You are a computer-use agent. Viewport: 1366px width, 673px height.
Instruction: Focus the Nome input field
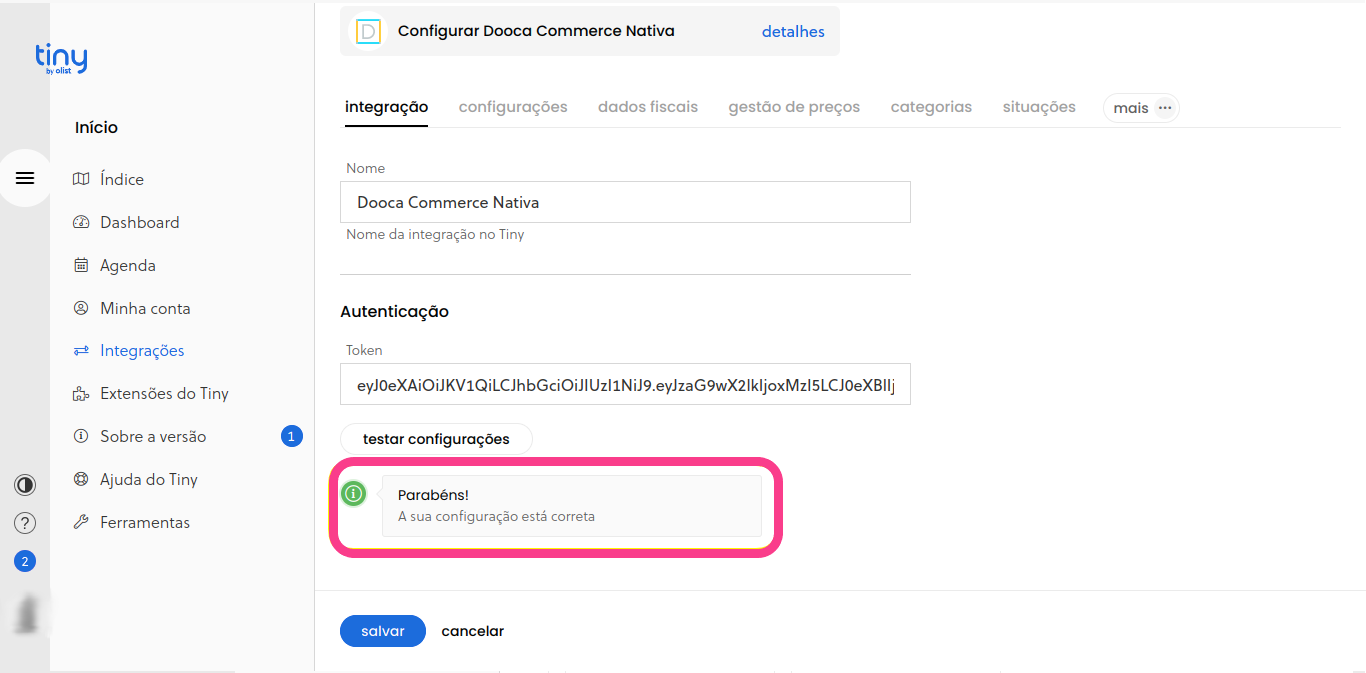[x=625, y=202]
